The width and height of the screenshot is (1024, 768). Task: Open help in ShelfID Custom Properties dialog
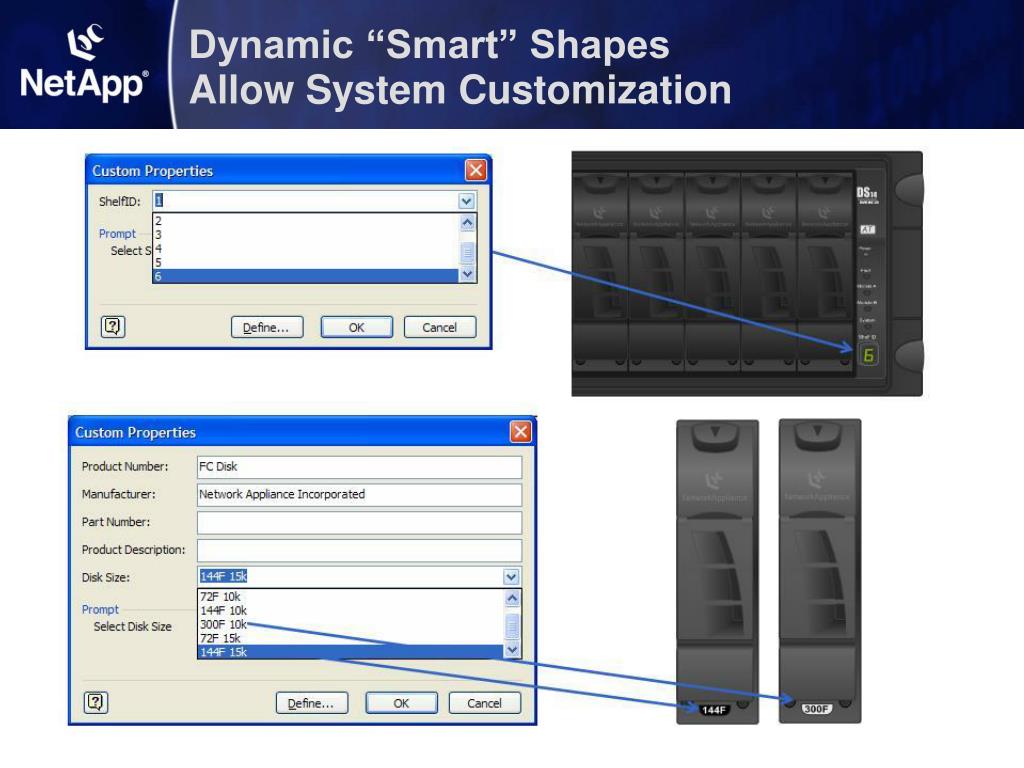pos(113,326)
